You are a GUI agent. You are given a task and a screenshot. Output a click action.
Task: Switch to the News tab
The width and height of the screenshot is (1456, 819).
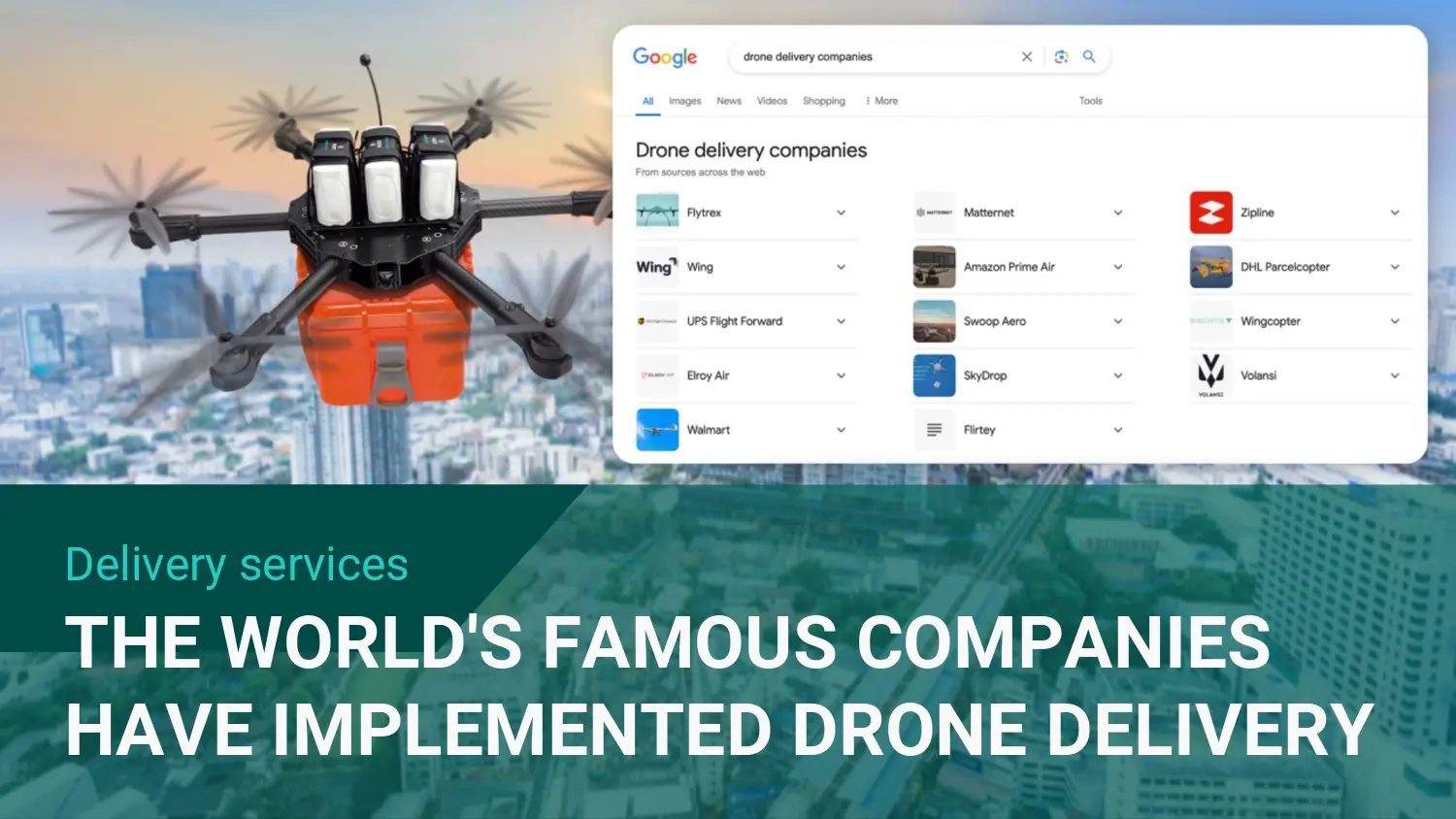(x=728, y=101)
